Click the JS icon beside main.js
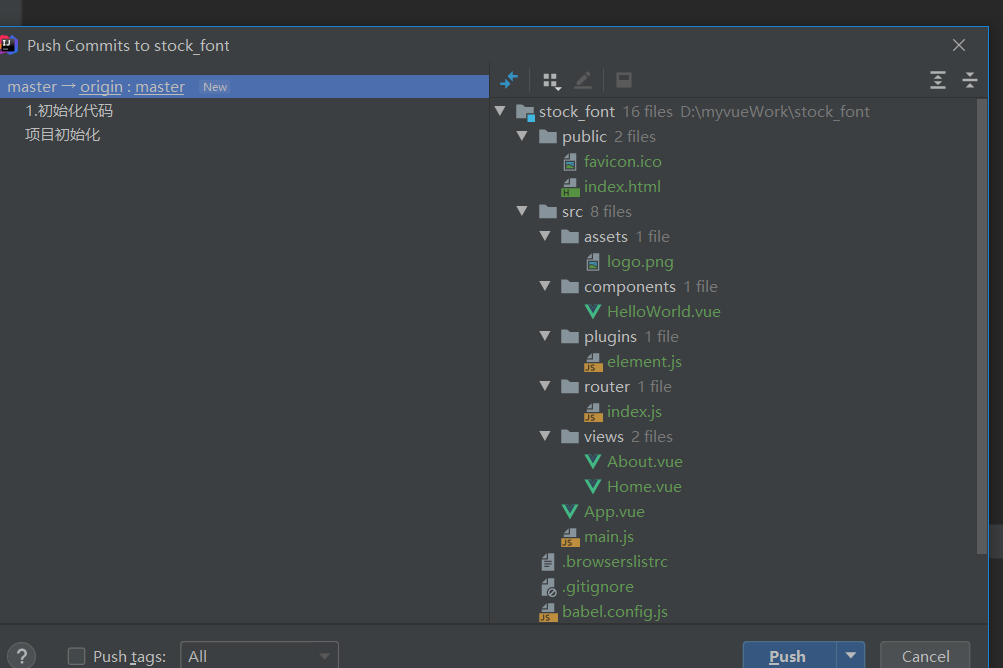Image resolution: width=1003 pixels, height=668 pixels. click(x=570, y=537)
